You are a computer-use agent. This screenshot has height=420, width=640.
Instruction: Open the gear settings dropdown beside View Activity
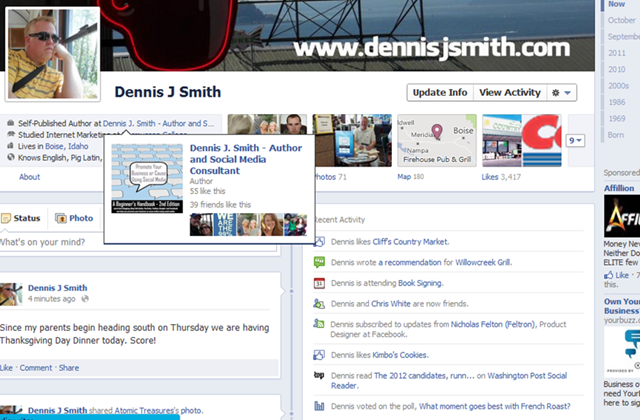point(563,93)
